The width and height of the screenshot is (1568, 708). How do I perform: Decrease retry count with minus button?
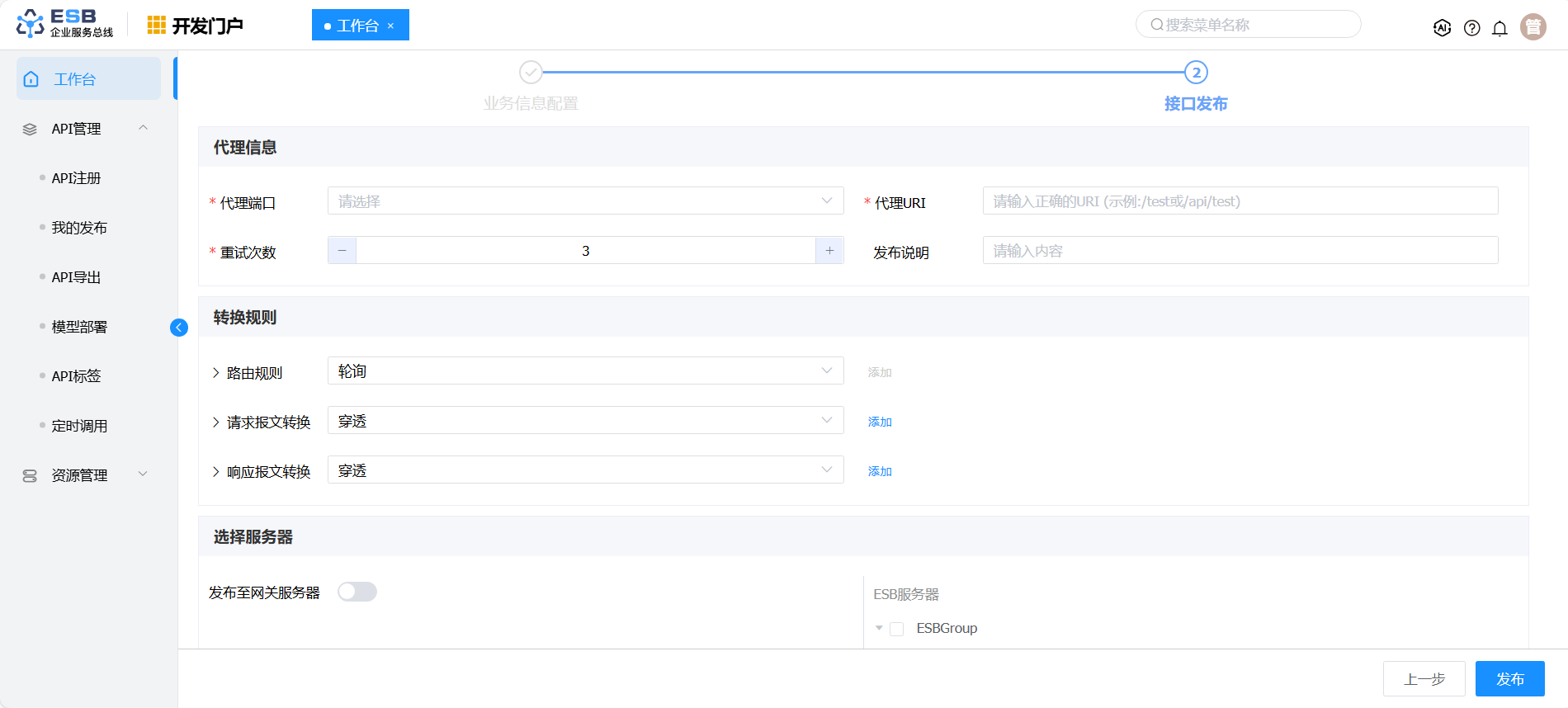point(342,251)
